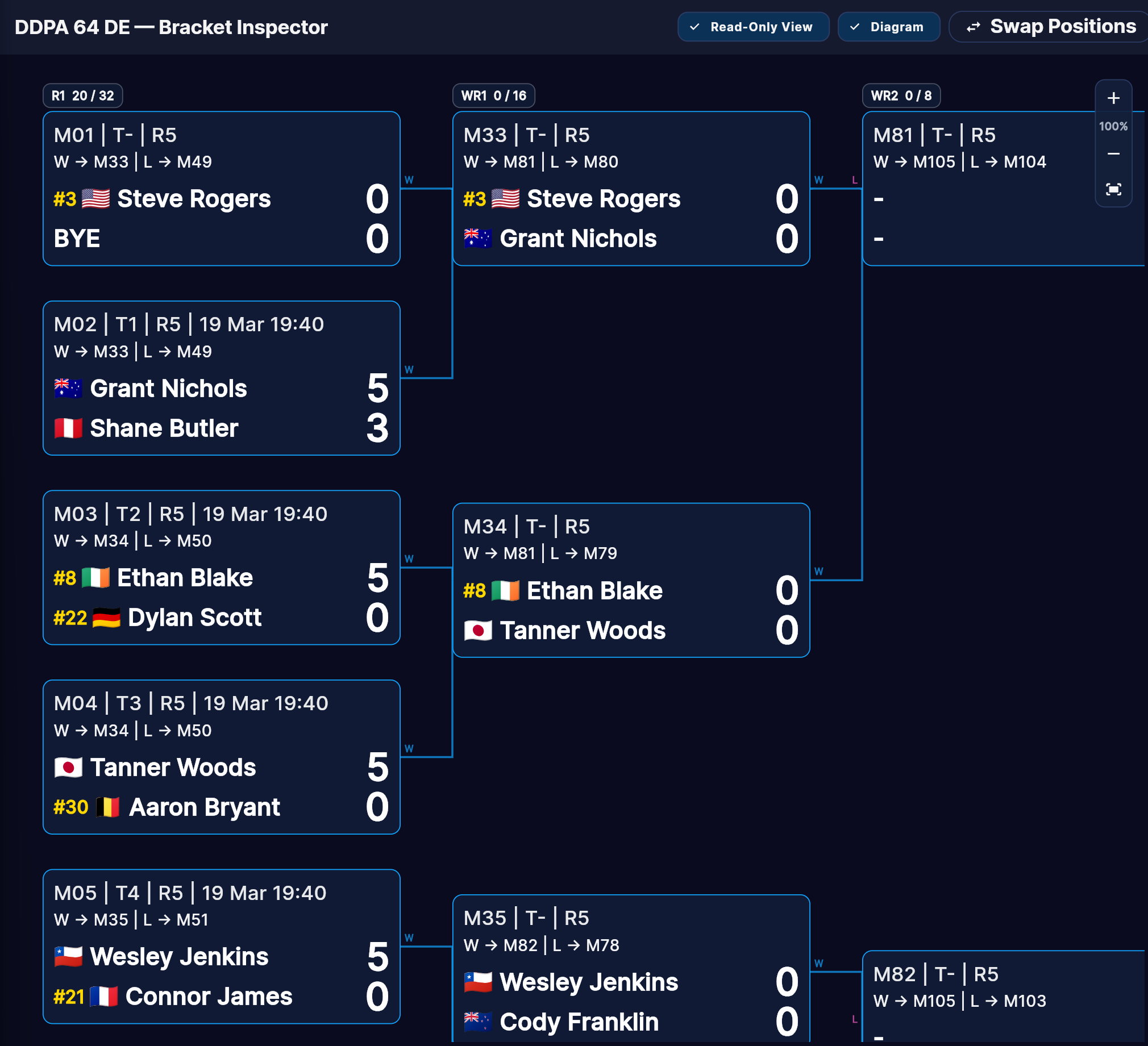
Task: Toggle off Read-Only View
Action: (753, 26)
